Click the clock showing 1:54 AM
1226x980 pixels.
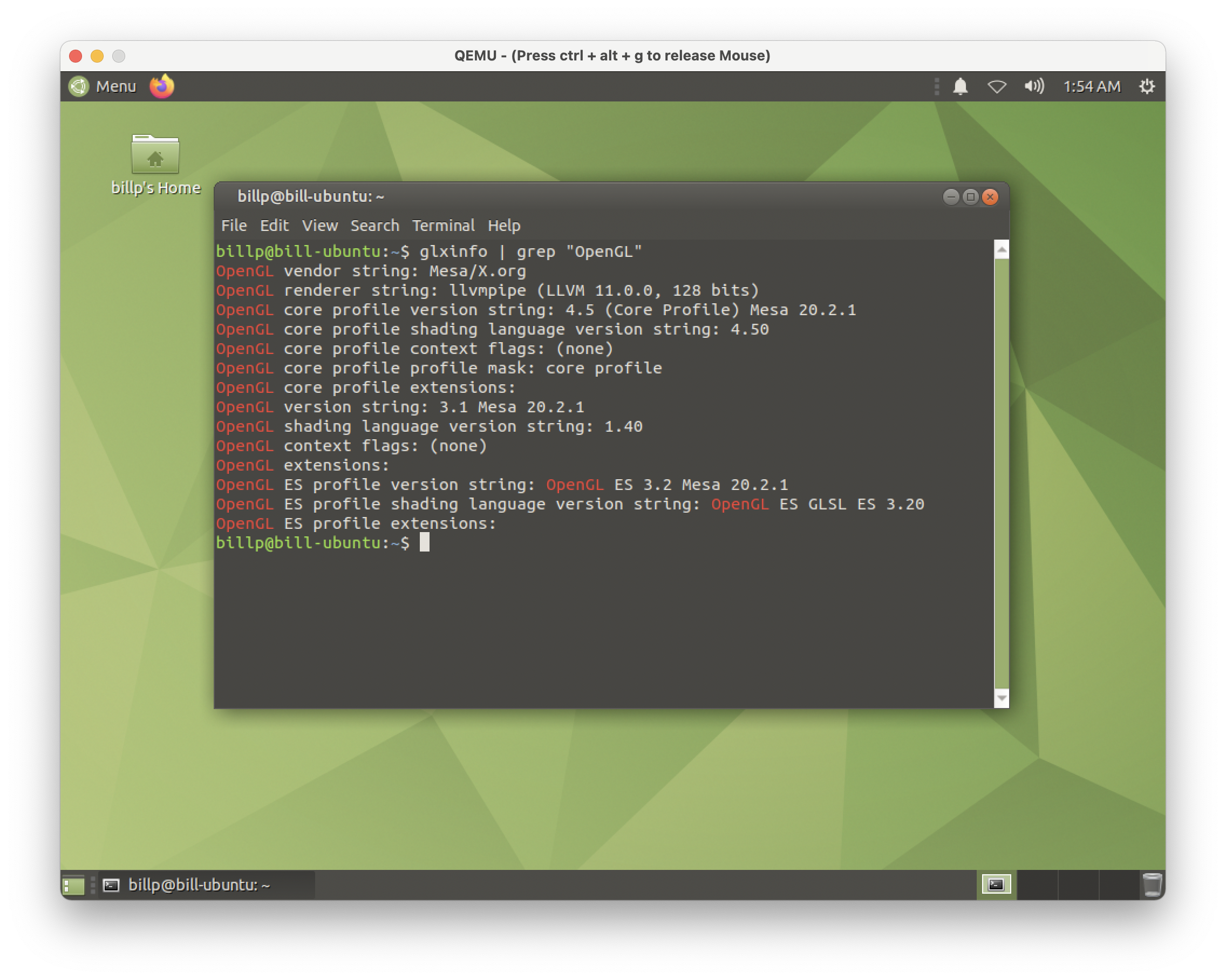(x=1091, y=86)
